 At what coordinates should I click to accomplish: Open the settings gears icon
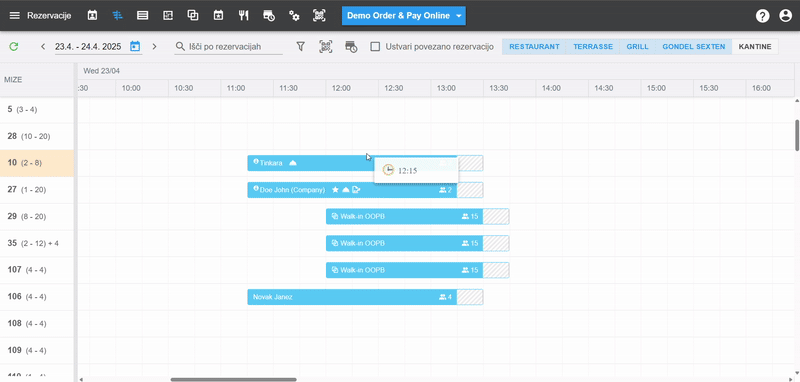pos(294,15)
